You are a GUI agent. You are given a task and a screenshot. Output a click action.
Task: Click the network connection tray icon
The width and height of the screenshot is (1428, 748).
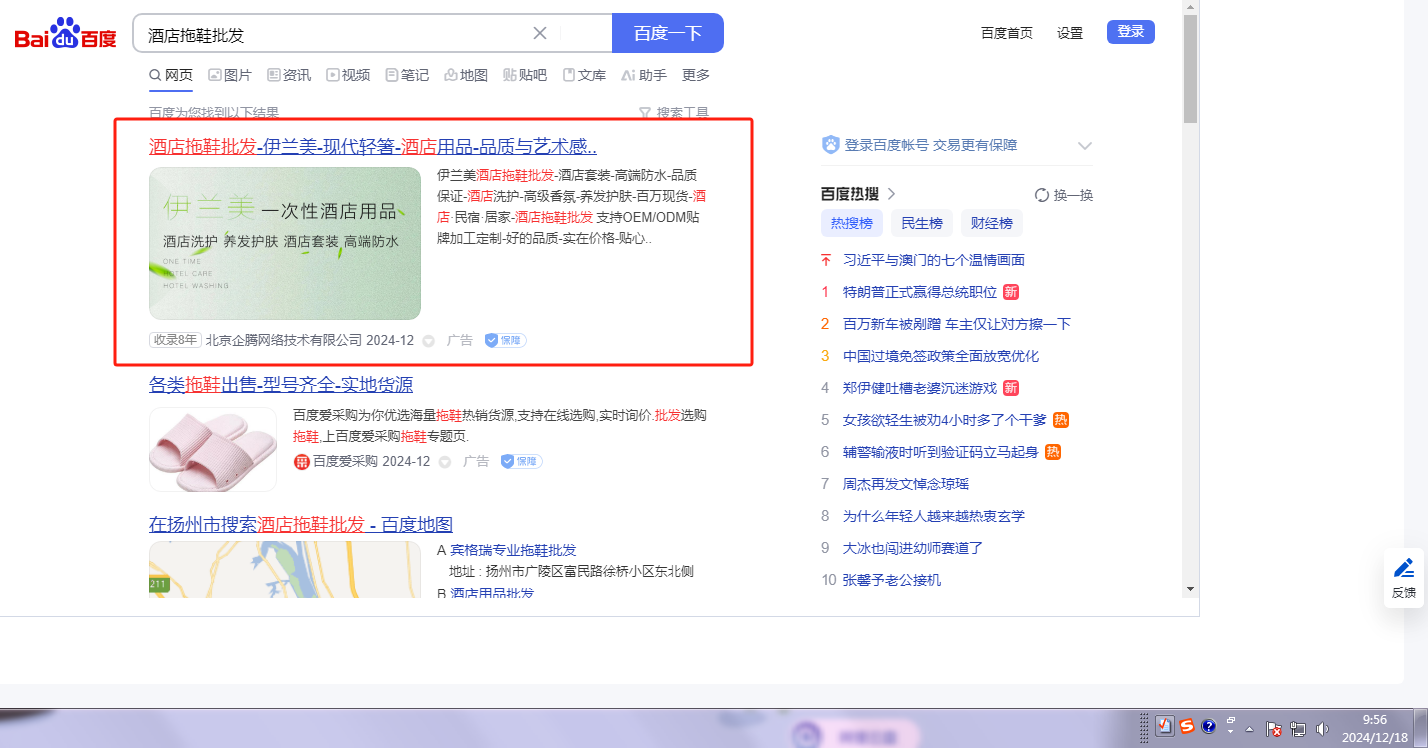[1298, 728]
